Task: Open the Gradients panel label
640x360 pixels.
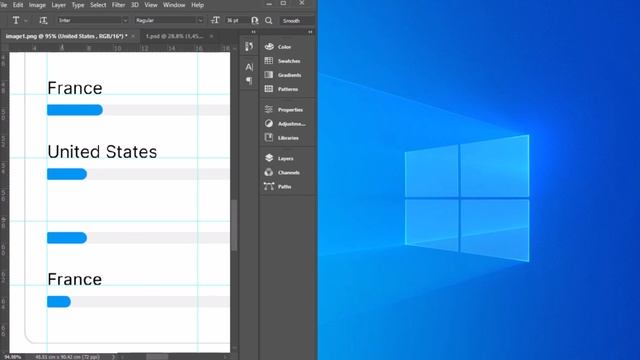Action: (x=289, y=75)
